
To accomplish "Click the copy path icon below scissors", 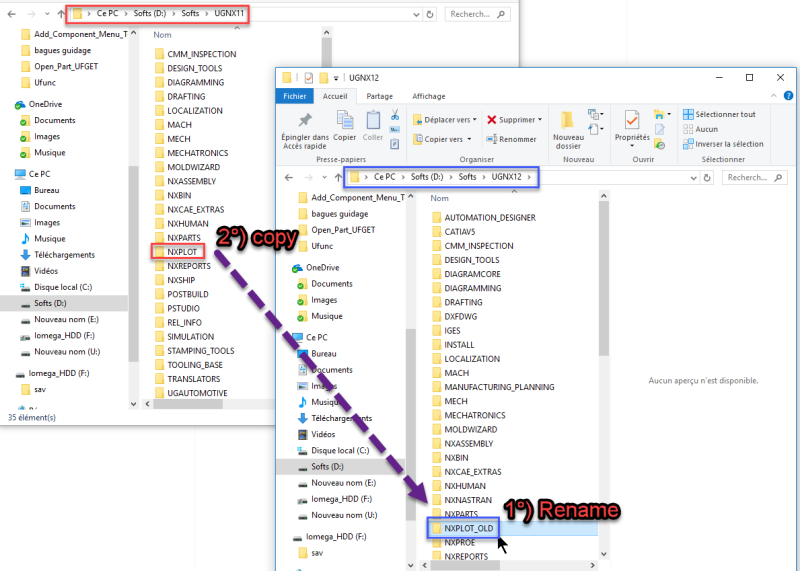I will pyautogui.click(x=394, y=130).
